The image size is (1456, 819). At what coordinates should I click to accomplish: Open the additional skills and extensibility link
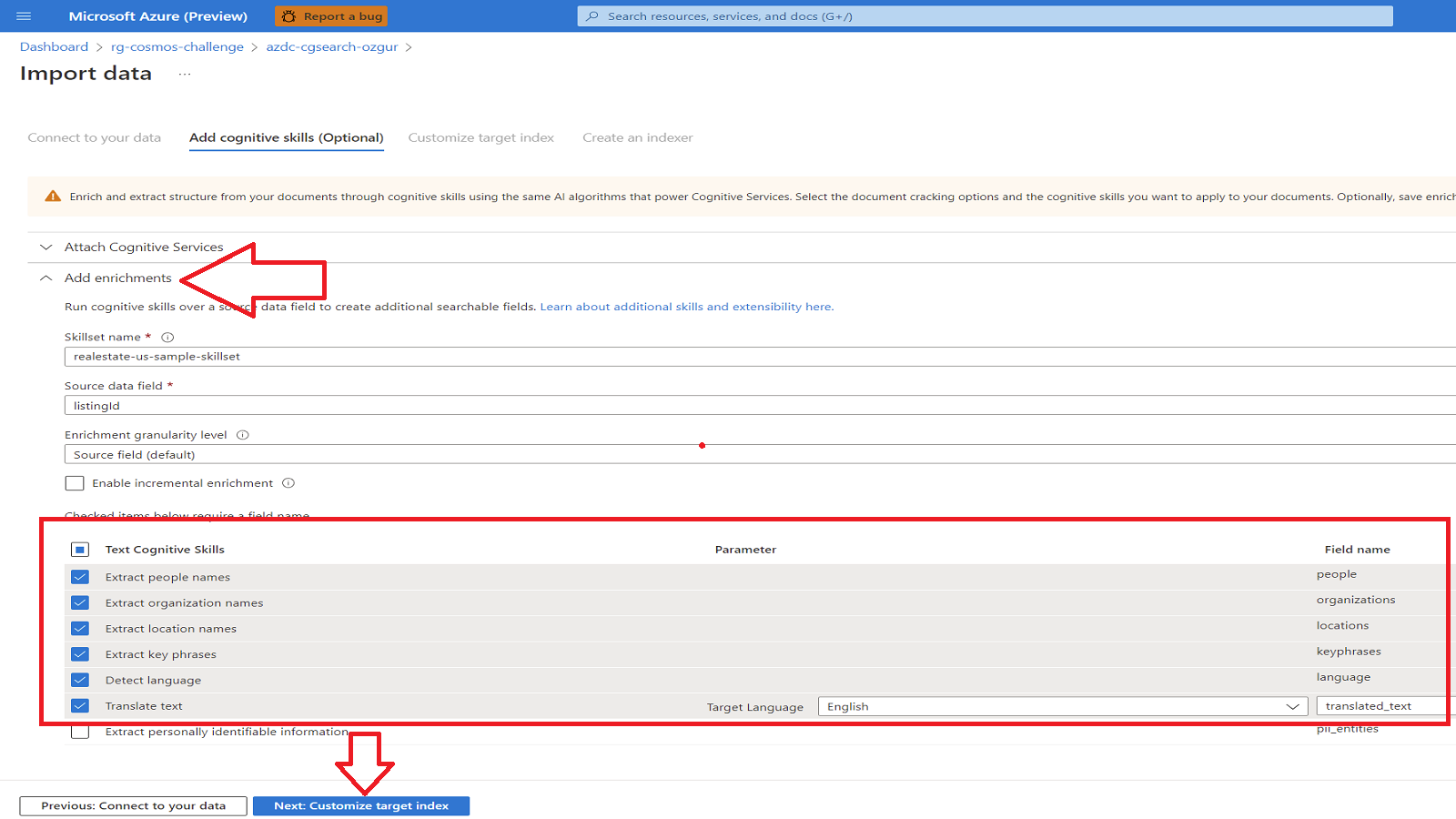pos(686,307)
